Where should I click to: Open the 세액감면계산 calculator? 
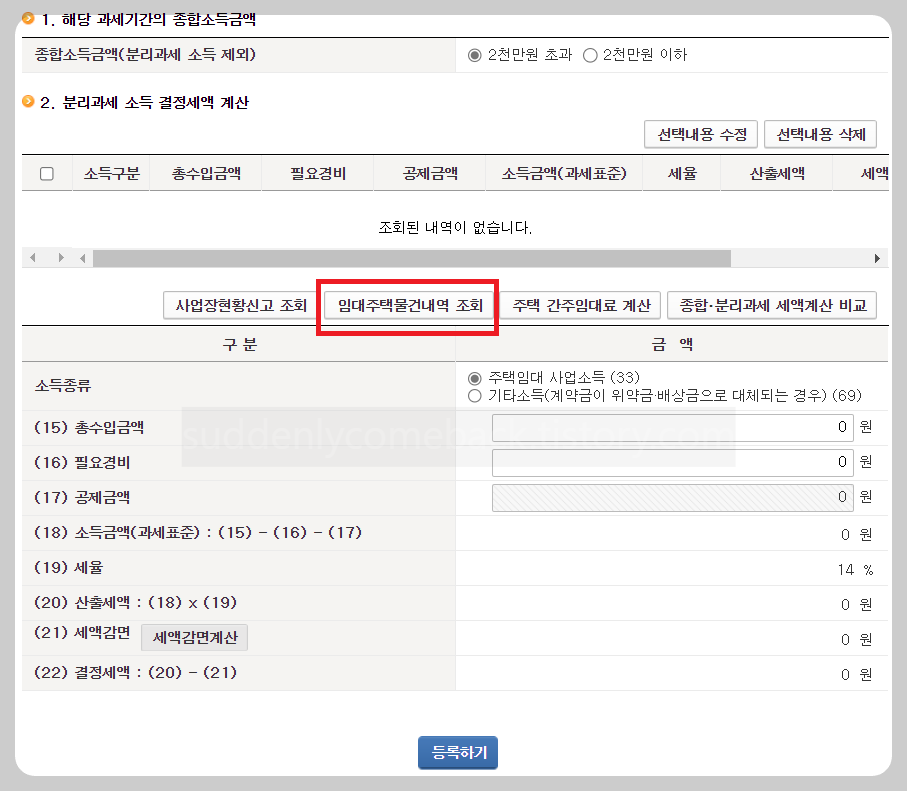(194, 637)
